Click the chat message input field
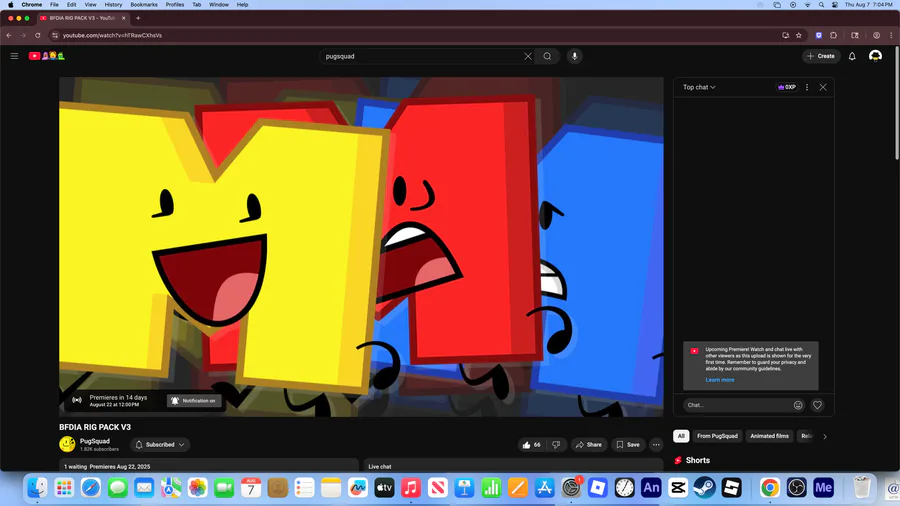900x506 pixels. 738,405
